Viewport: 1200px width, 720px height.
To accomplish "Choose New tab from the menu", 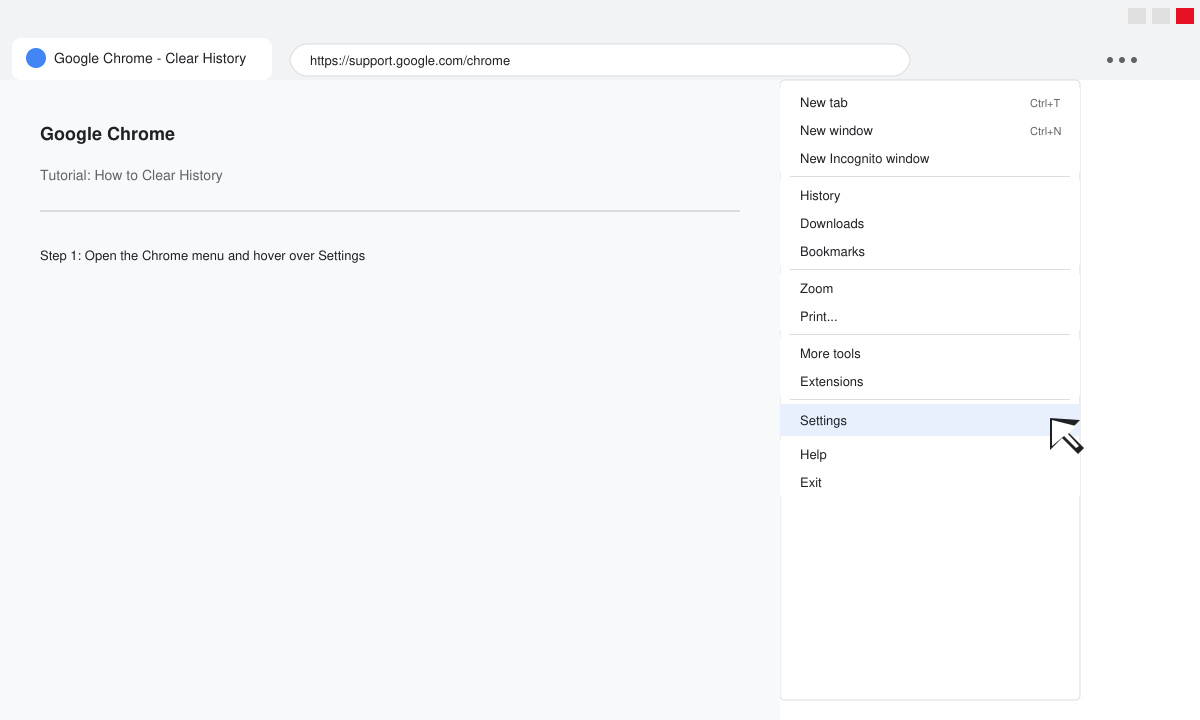I will coord(930,103).
